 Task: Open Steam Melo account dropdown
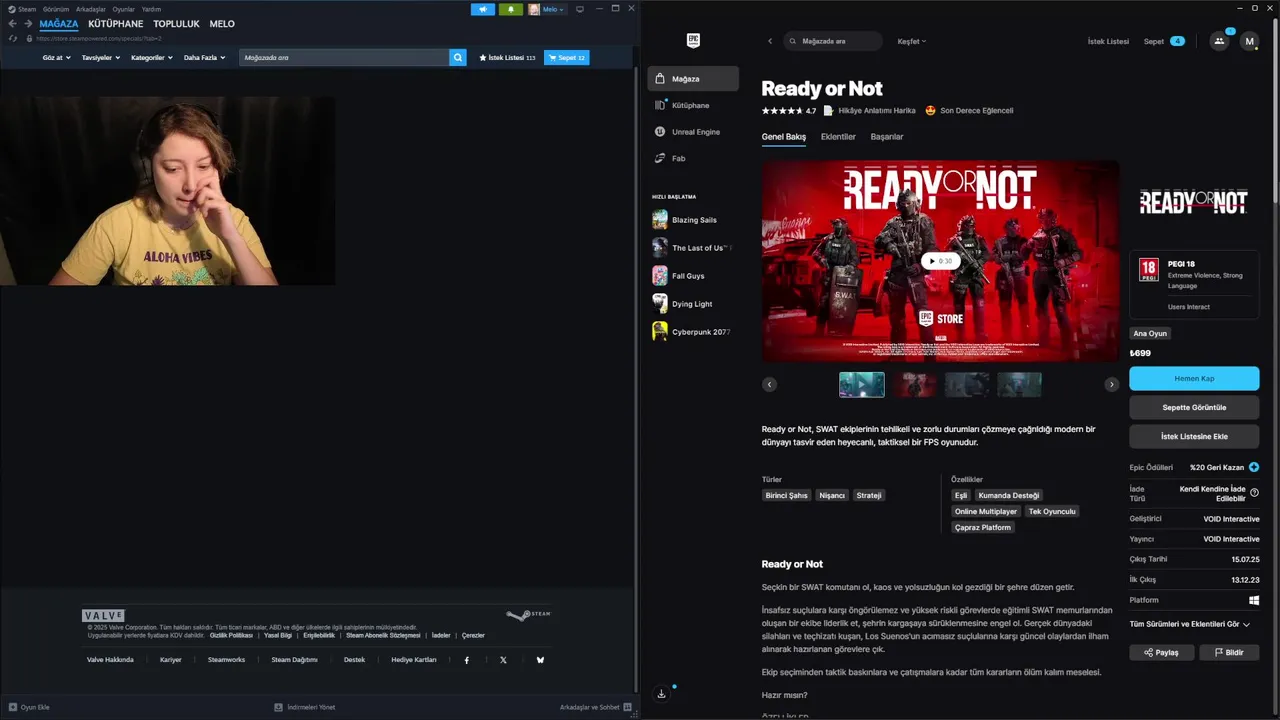click(547, 9)
